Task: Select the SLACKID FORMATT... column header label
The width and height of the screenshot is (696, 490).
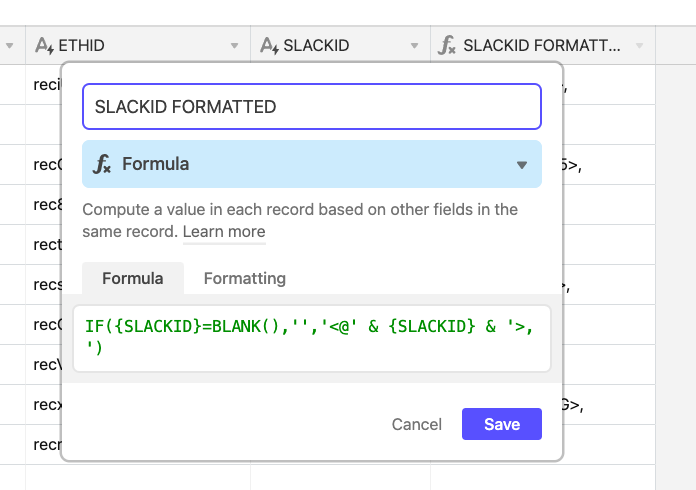Action: click(542, 45)
